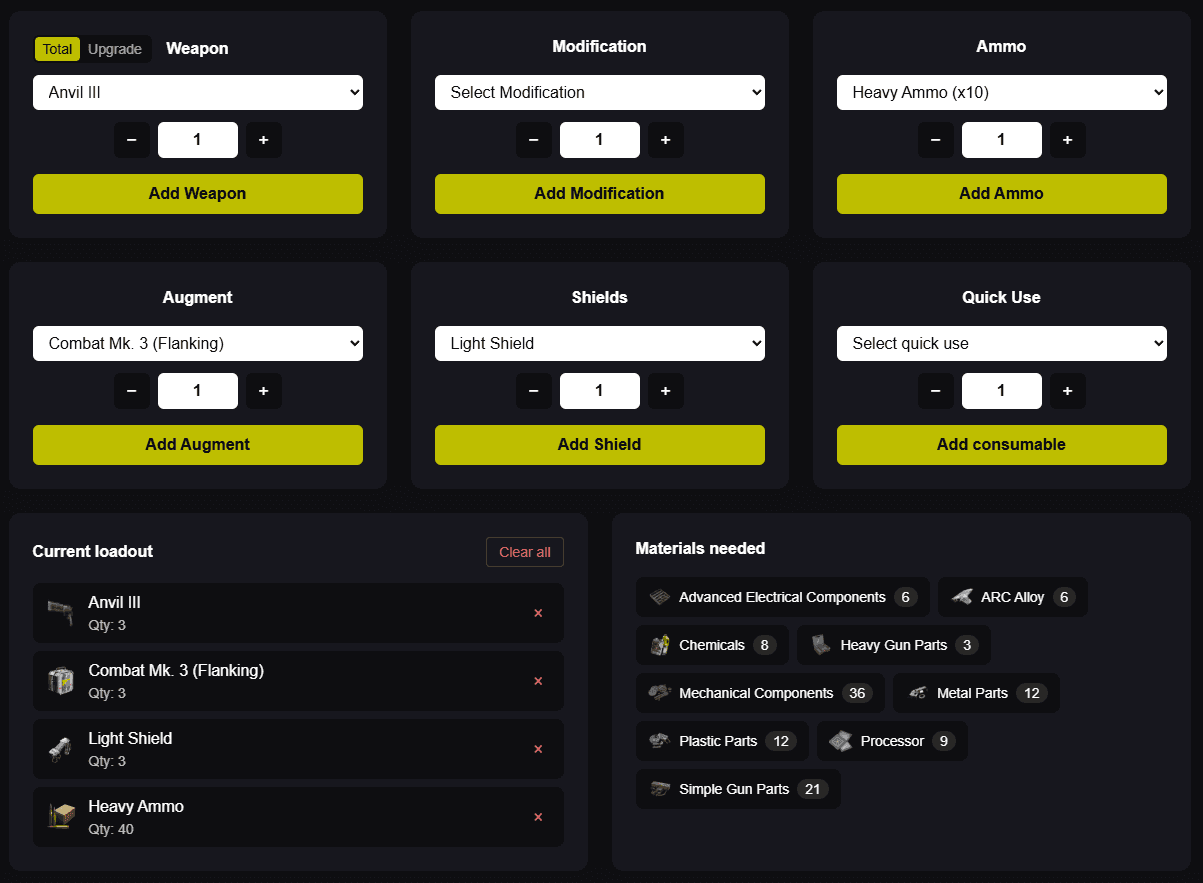This screenshot has width=1203, height=883.
Task: Switch back to Total mode
Action: (x=57, y=48)
